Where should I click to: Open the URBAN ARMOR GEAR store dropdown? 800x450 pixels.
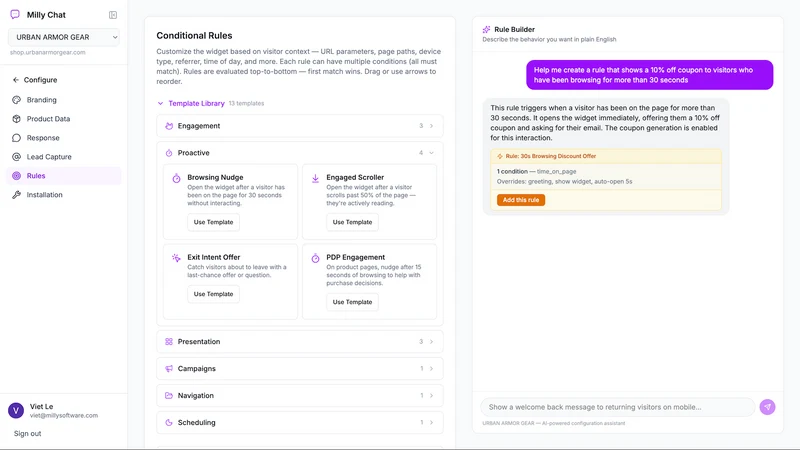(x=64, y=37)
